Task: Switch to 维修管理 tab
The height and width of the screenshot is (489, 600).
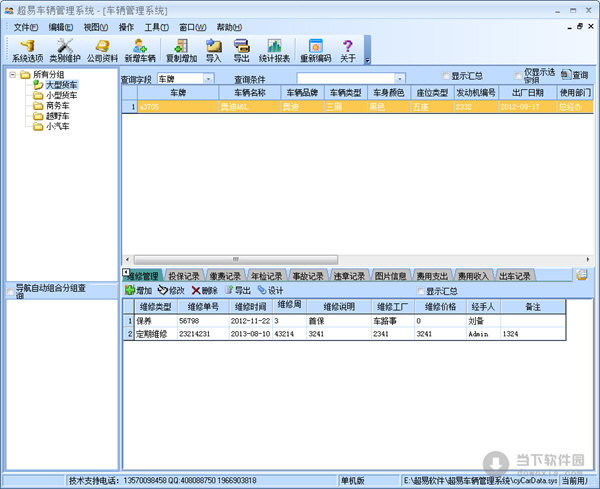Action: pos(143,276)
